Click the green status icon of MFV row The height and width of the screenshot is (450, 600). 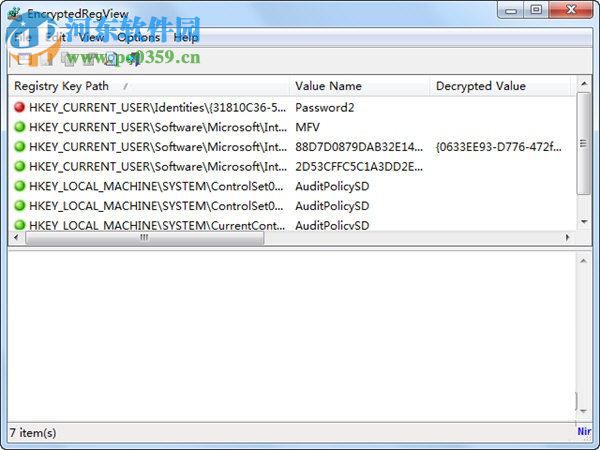coord(20,127)
